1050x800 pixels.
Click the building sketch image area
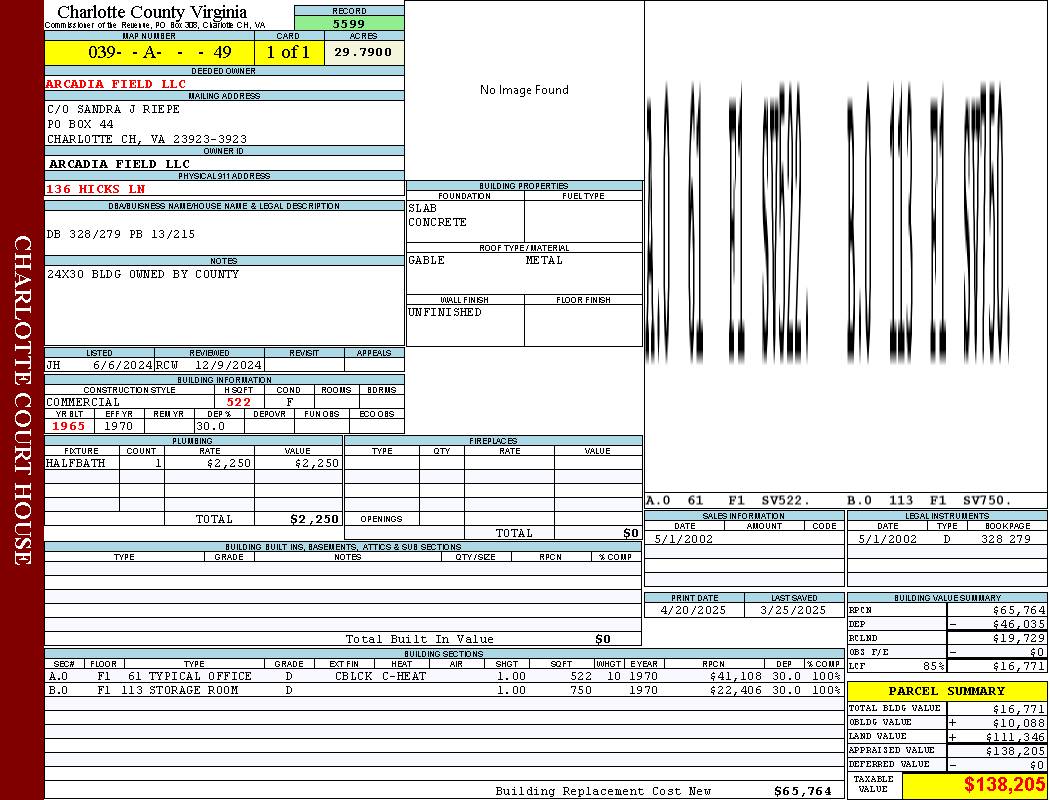point(845,240)
